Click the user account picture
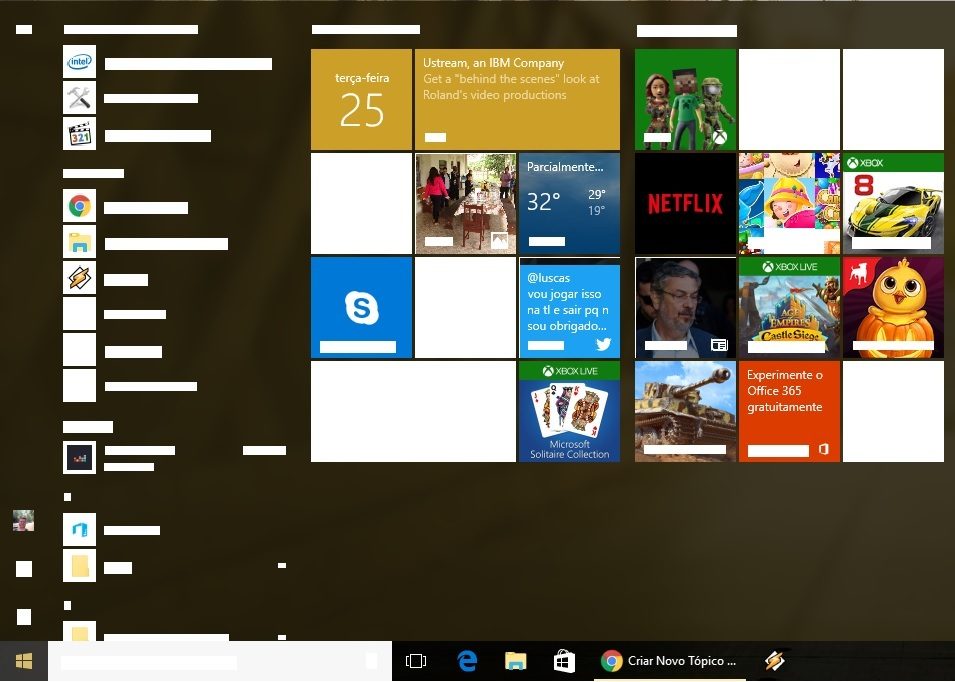The height and width of the screenshot is (682, 955). [x=24, y=521]
